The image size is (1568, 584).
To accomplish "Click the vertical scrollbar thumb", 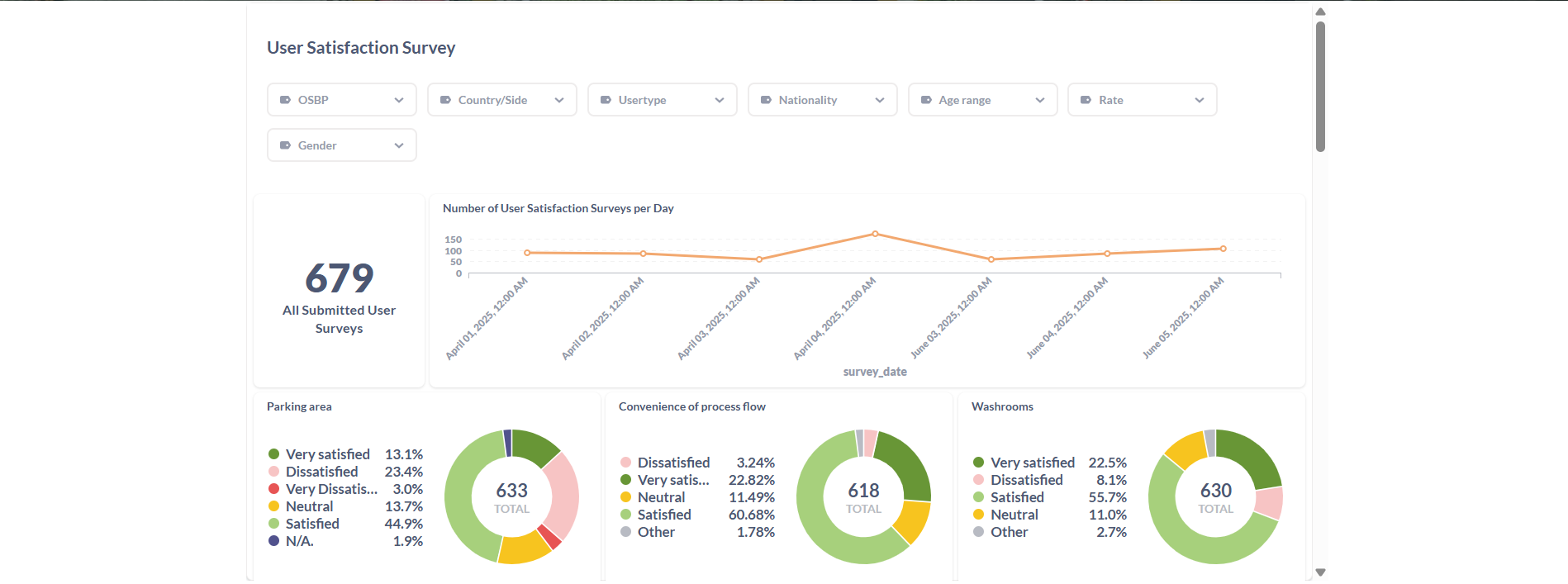I will coord(1320,87).
